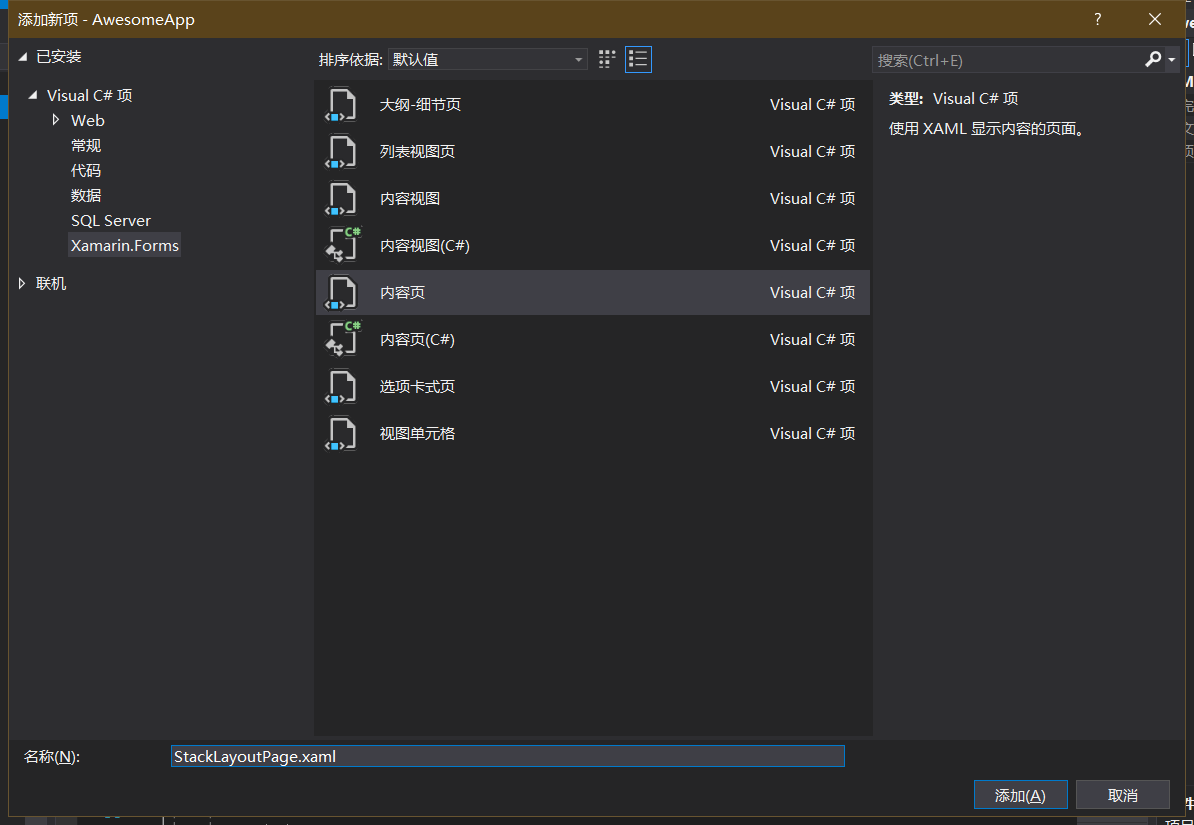Click Visual C# 项 type in 视图单元格 row
The height and width of the screenshot is (825, 1194).
click(812, 433)
